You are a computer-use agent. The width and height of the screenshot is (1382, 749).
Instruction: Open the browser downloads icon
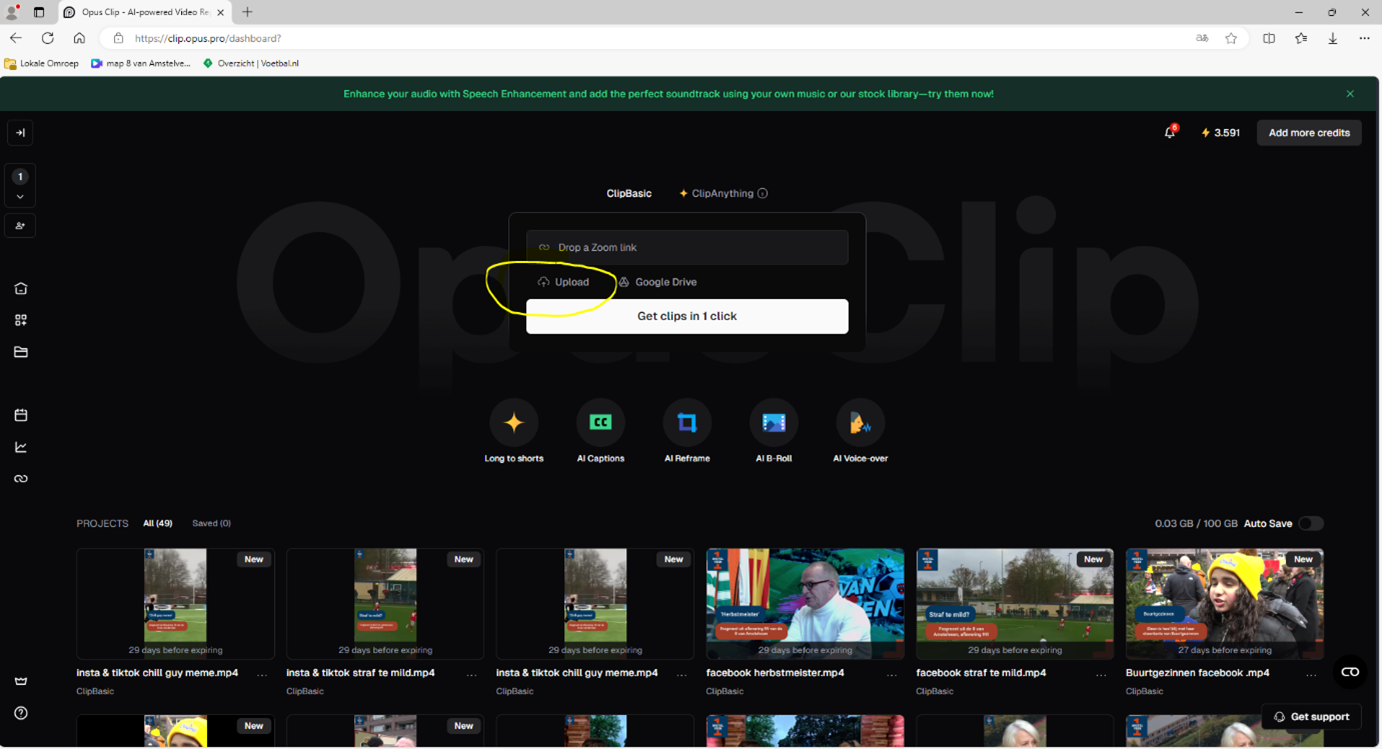click(x=1333, y=39)
